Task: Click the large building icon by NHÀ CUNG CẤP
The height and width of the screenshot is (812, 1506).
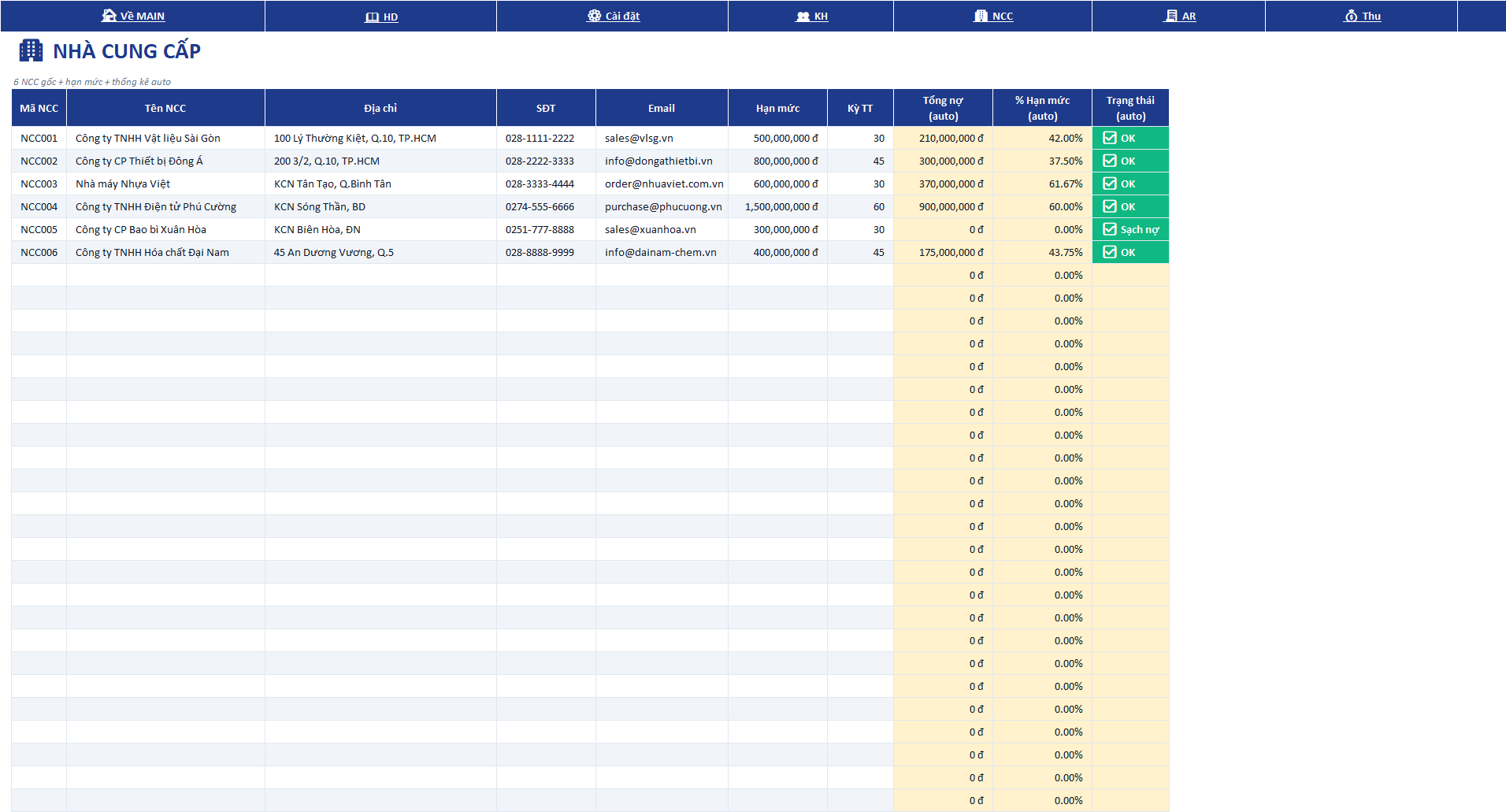Action: coord(31,50)
